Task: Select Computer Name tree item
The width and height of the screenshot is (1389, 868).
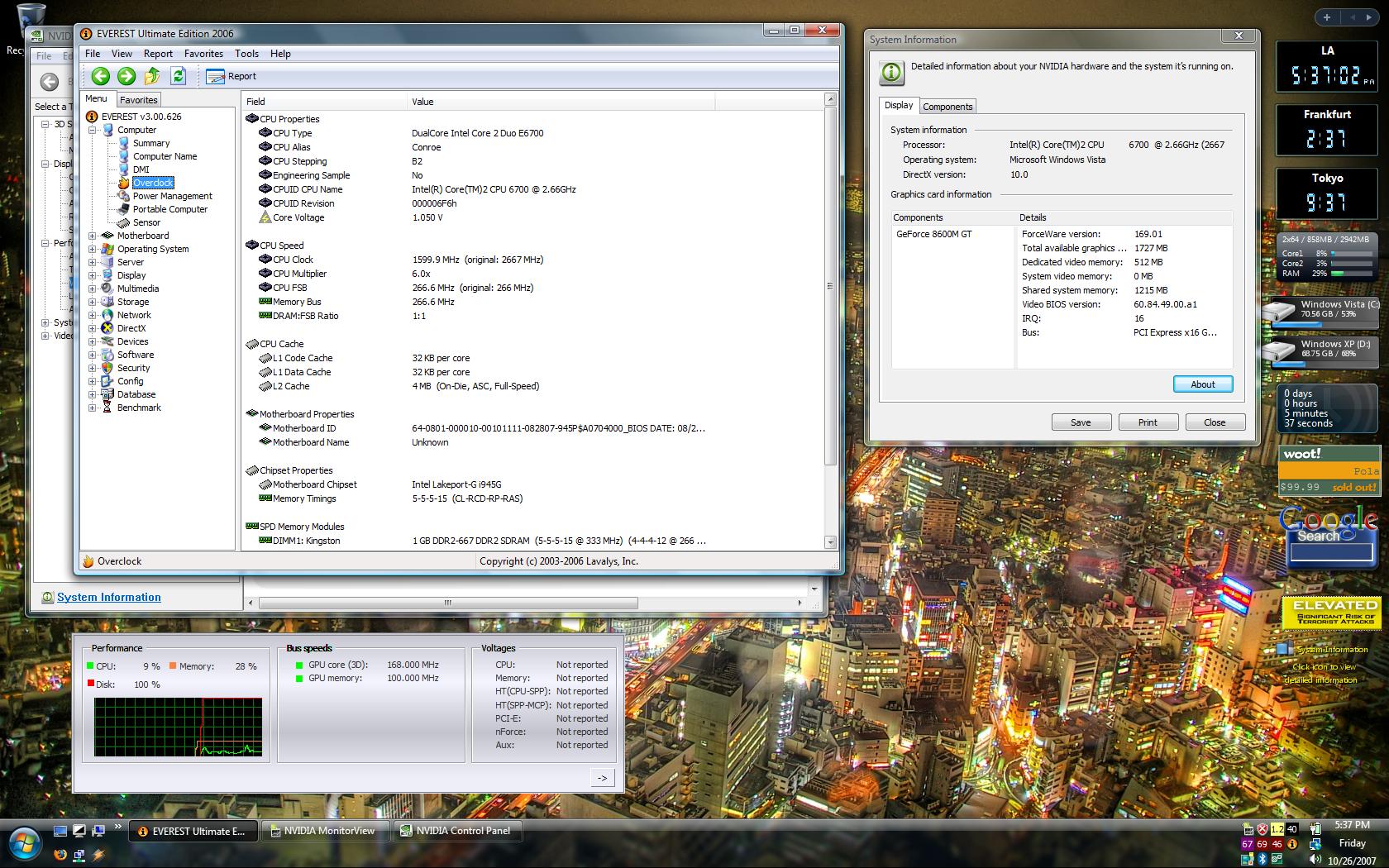Action: (x=165, y=156)
